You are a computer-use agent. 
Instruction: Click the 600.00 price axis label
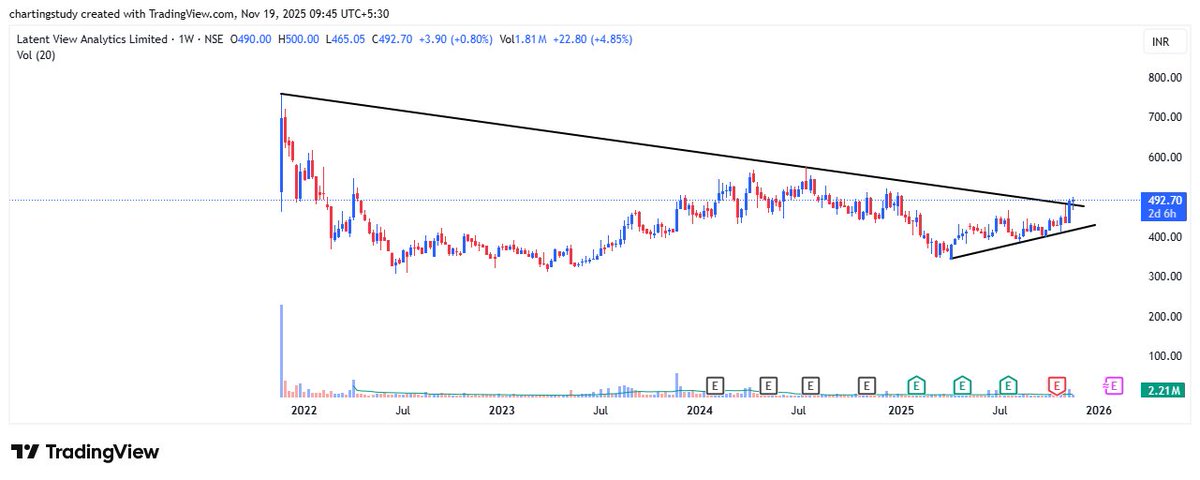tap(1165, 157)
